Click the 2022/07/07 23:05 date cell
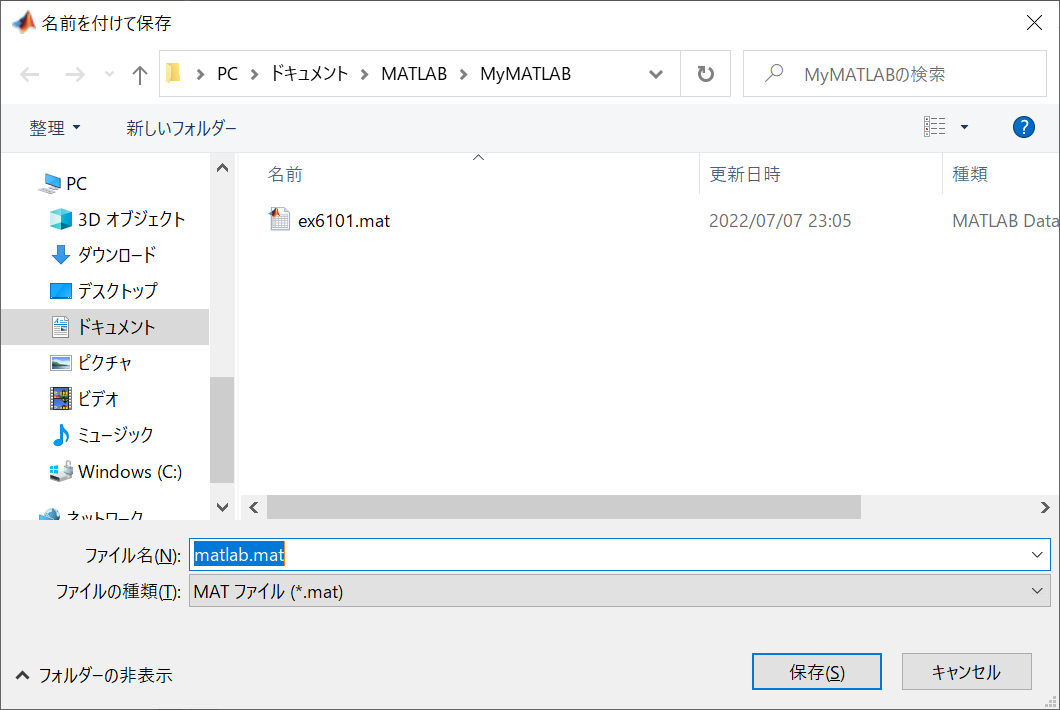Screen dimensions: 1060x710 coord(780,221)
